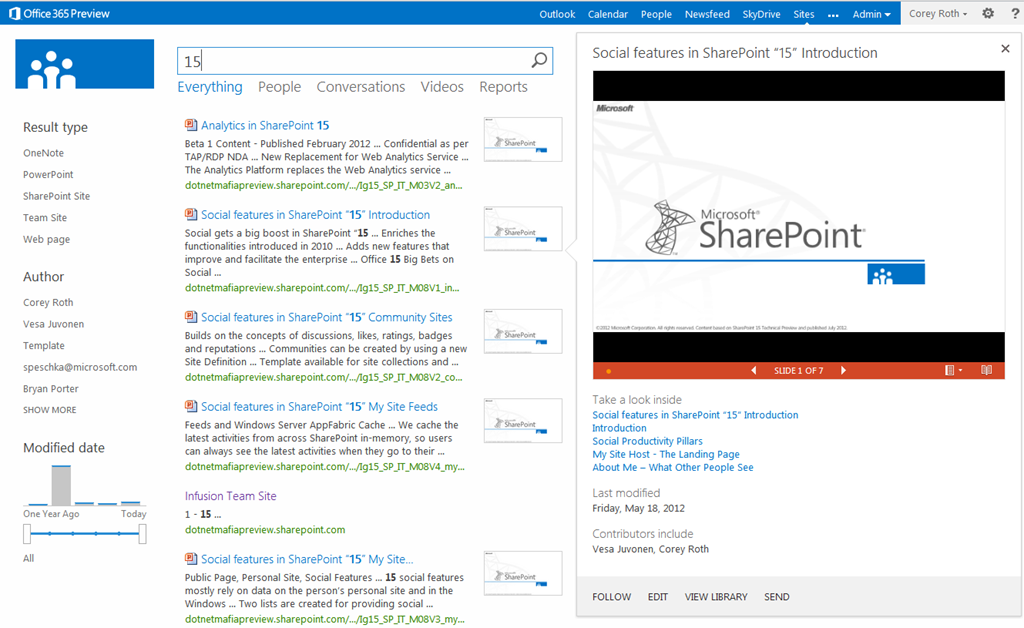The image size is (1024, 628).
Task: Expand the more navigation ellipsis in top bar
Action: click(833, 14)
